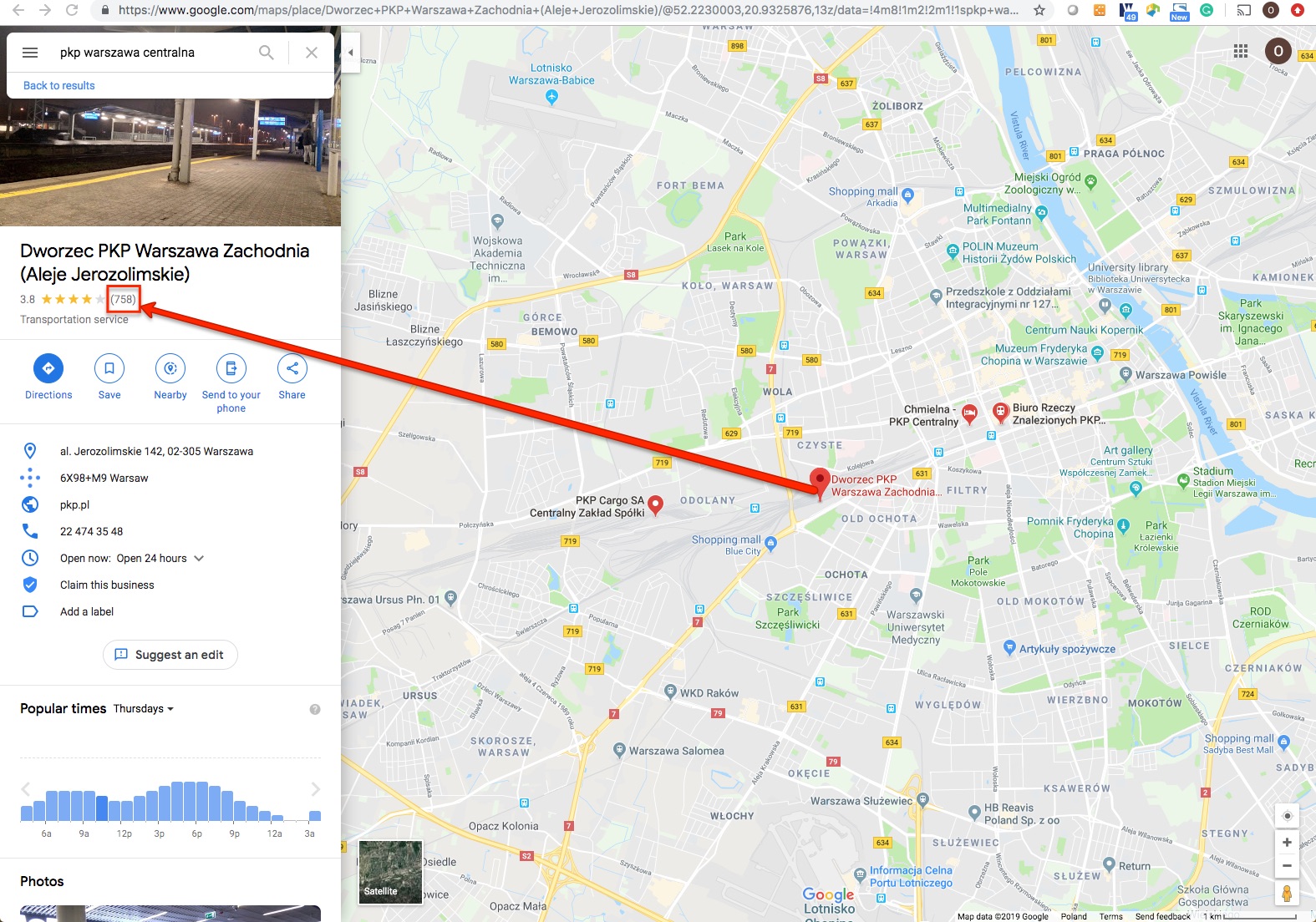The image size is (1316, 922).
Task: Click the Directions icon button
Action: click(x=48, y=368)
